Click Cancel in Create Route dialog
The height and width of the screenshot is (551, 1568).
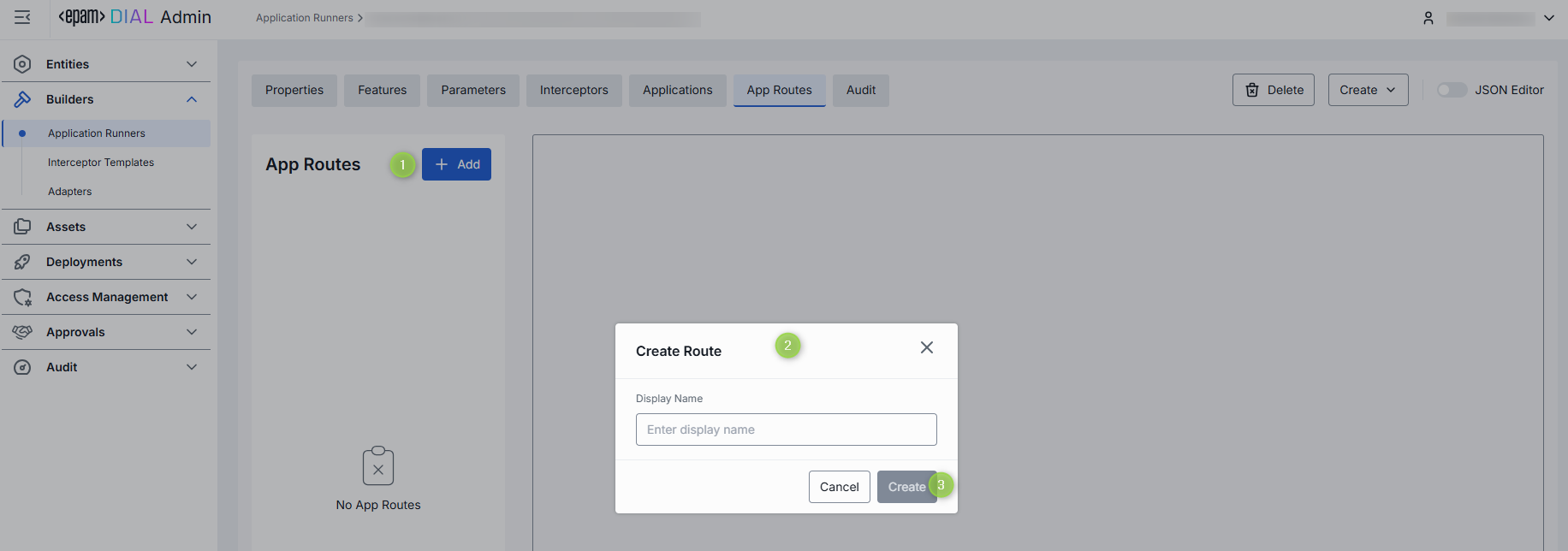click(839, 487)
